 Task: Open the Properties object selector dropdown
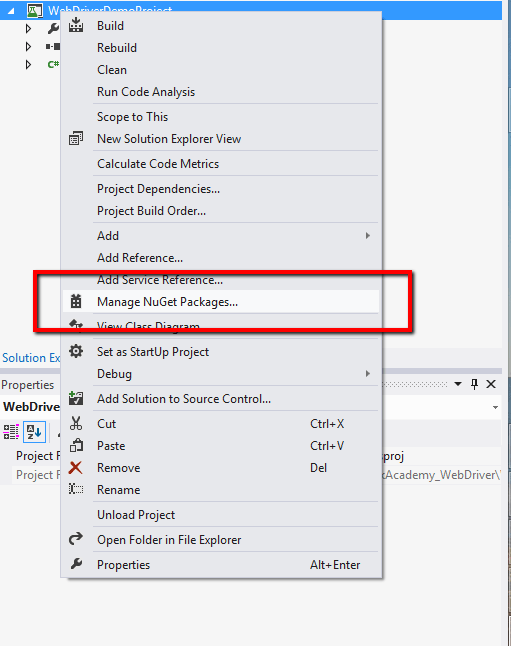point(495,407)
